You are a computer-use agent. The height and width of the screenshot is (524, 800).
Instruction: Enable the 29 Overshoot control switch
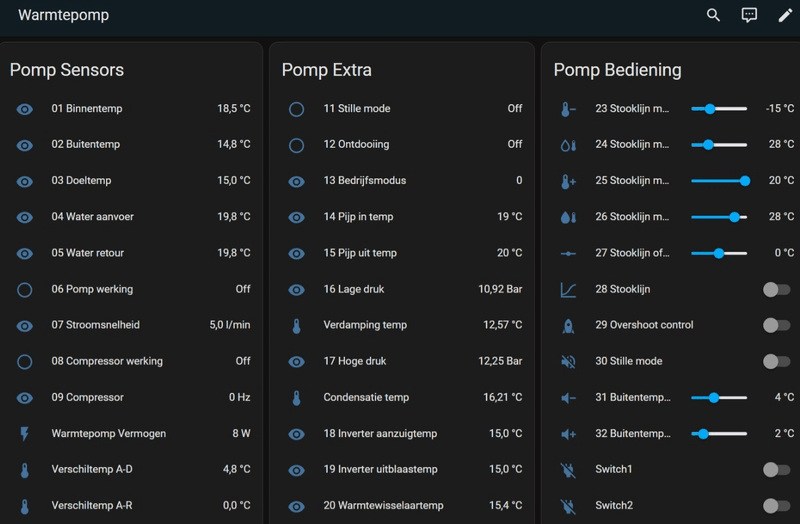(776, 326)
